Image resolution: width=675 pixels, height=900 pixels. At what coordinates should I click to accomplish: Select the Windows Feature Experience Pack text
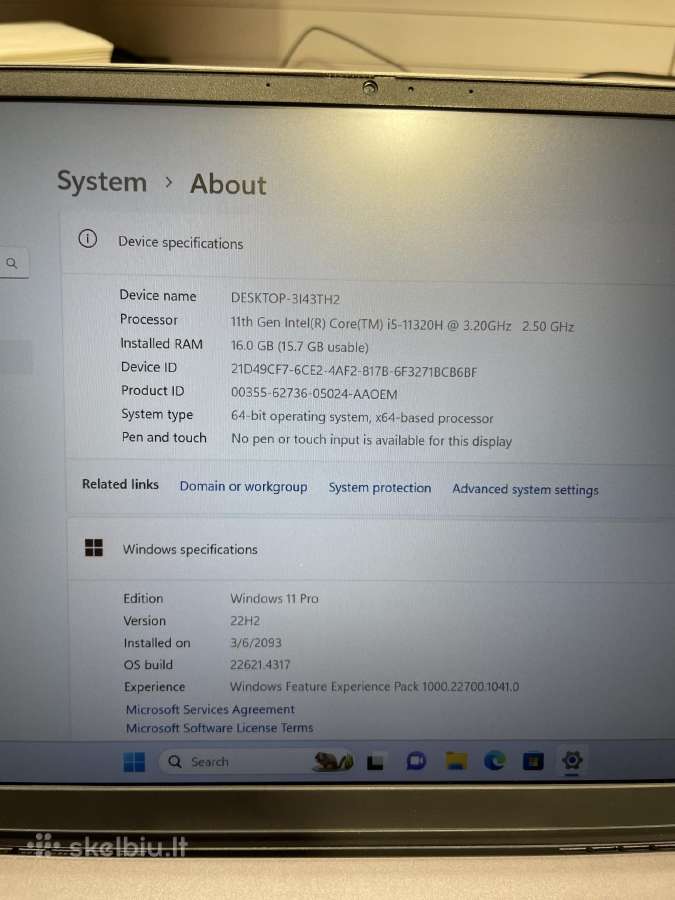(374, 686)
